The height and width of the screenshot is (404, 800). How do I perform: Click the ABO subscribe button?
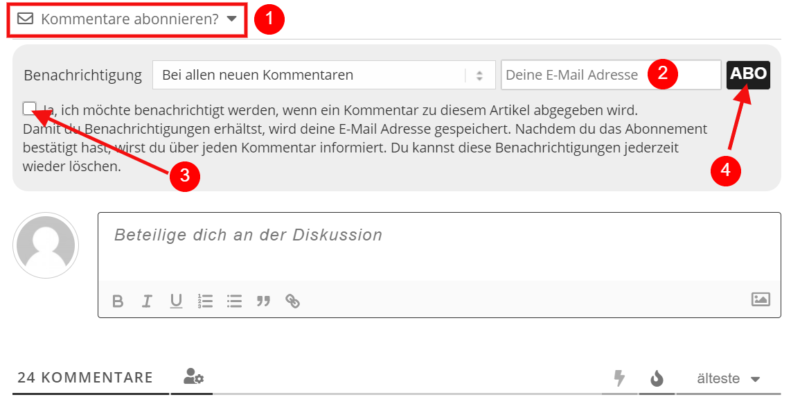pyautogui.click(x=748, y=75)
